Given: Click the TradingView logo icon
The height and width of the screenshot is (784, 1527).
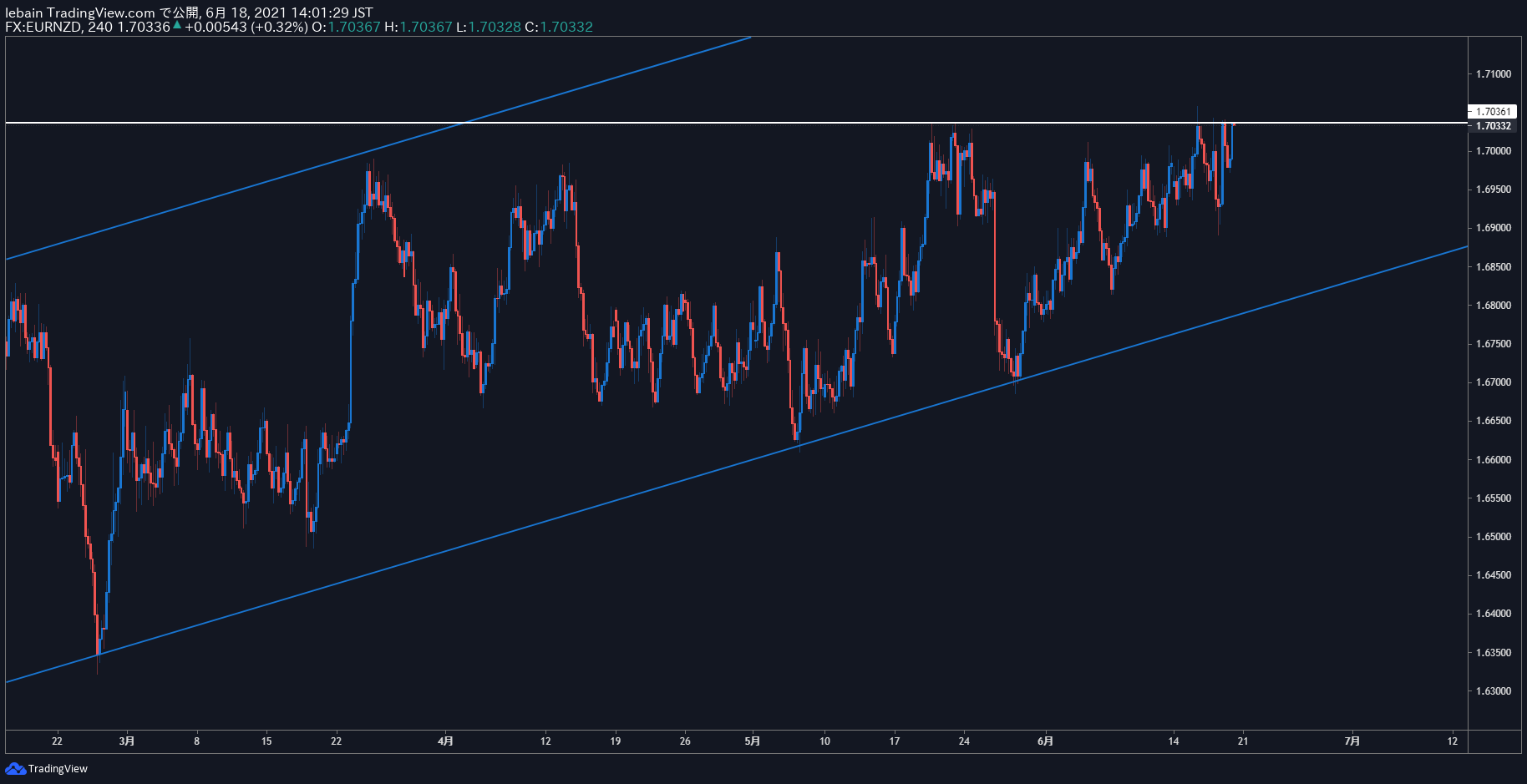Looking at the screenshot, I should coord(15,768).
